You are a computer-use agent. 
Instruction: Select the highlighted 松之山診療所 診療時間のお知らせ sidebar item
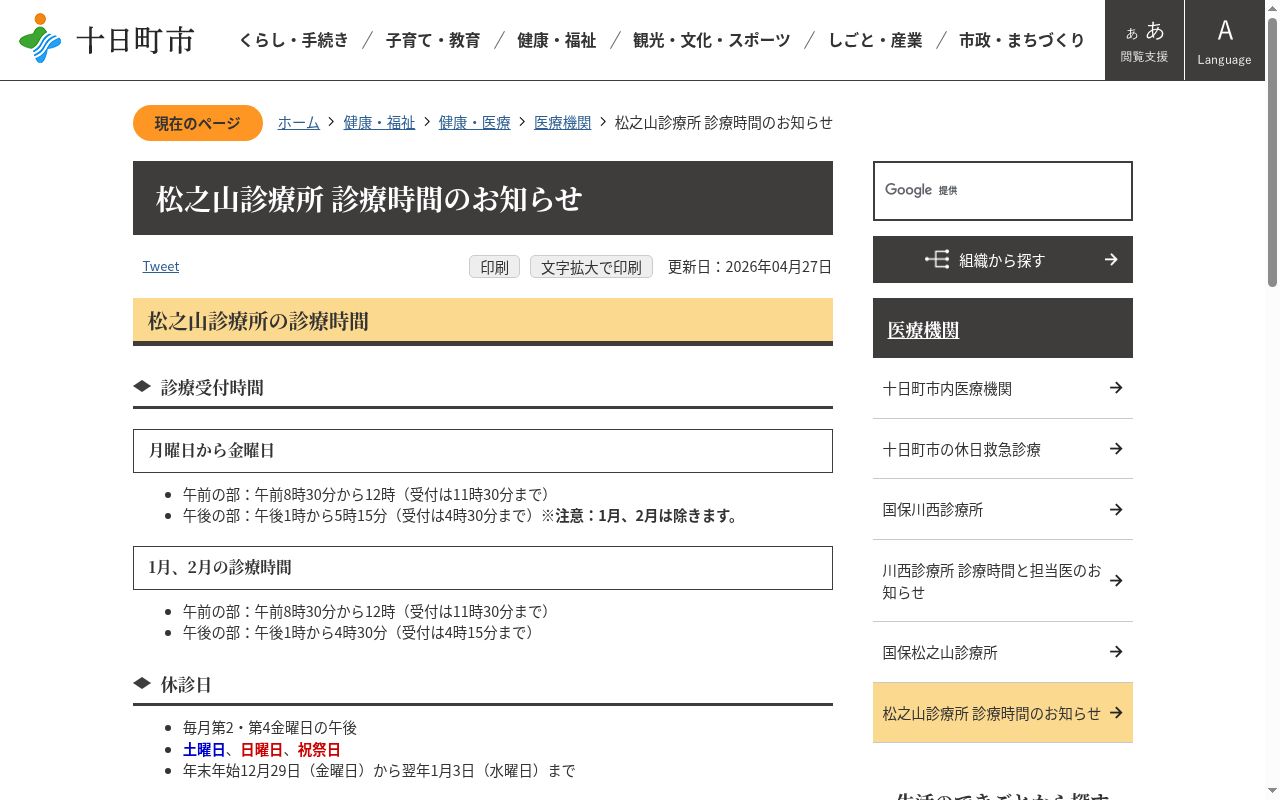(1003, 713)
